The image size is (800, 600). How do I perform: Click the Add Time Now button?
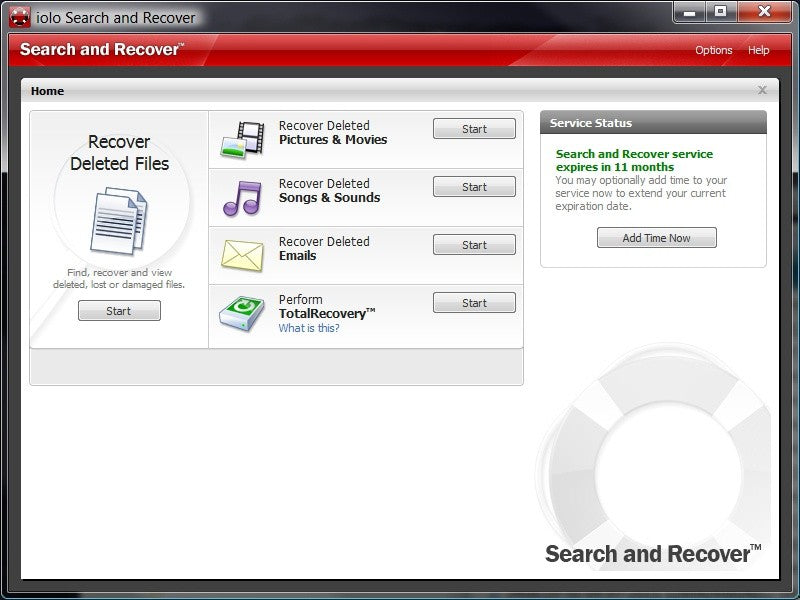(x=657, y=238)
